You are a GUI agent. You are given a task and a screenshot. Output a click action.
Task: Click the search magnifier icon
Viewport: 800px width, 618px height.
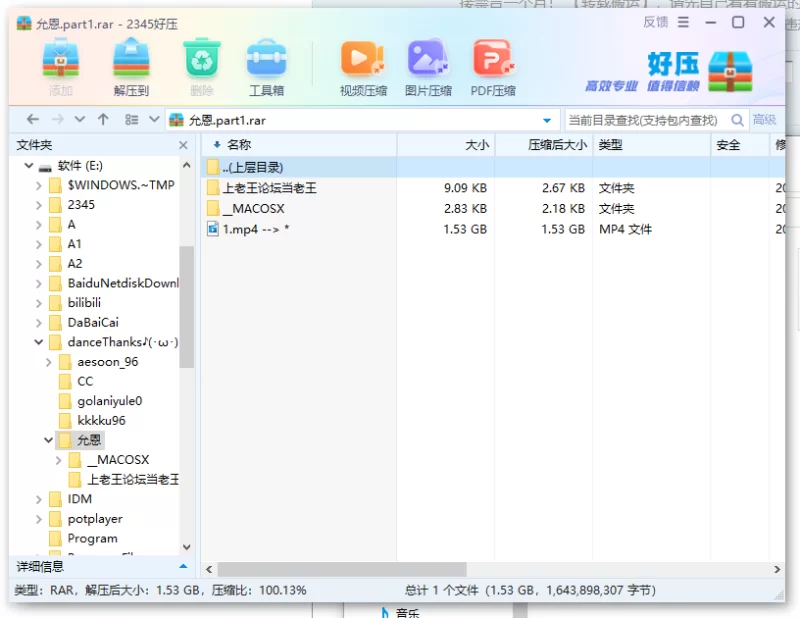(737, 120)
